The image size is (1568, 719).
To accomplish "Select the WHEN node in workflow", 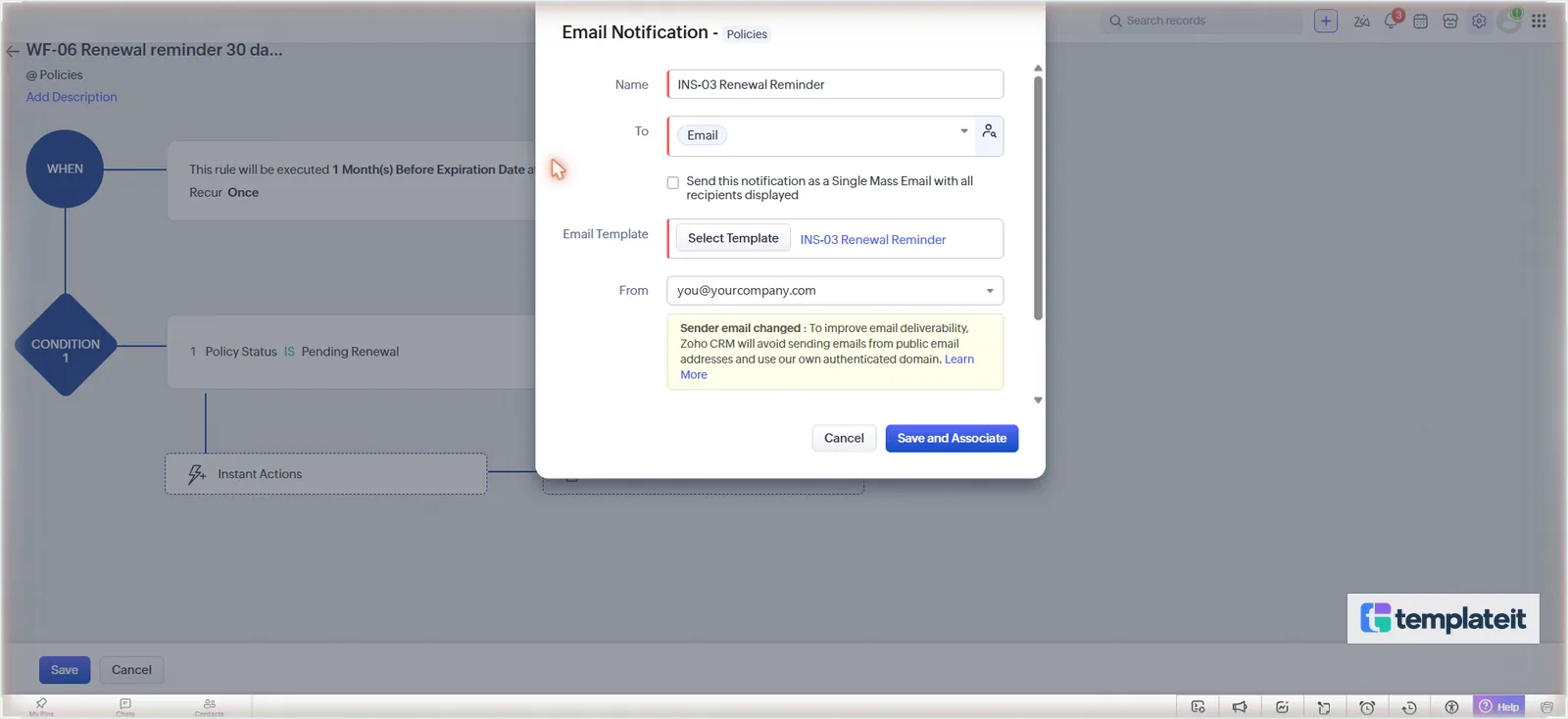I will tap(65, 168).
